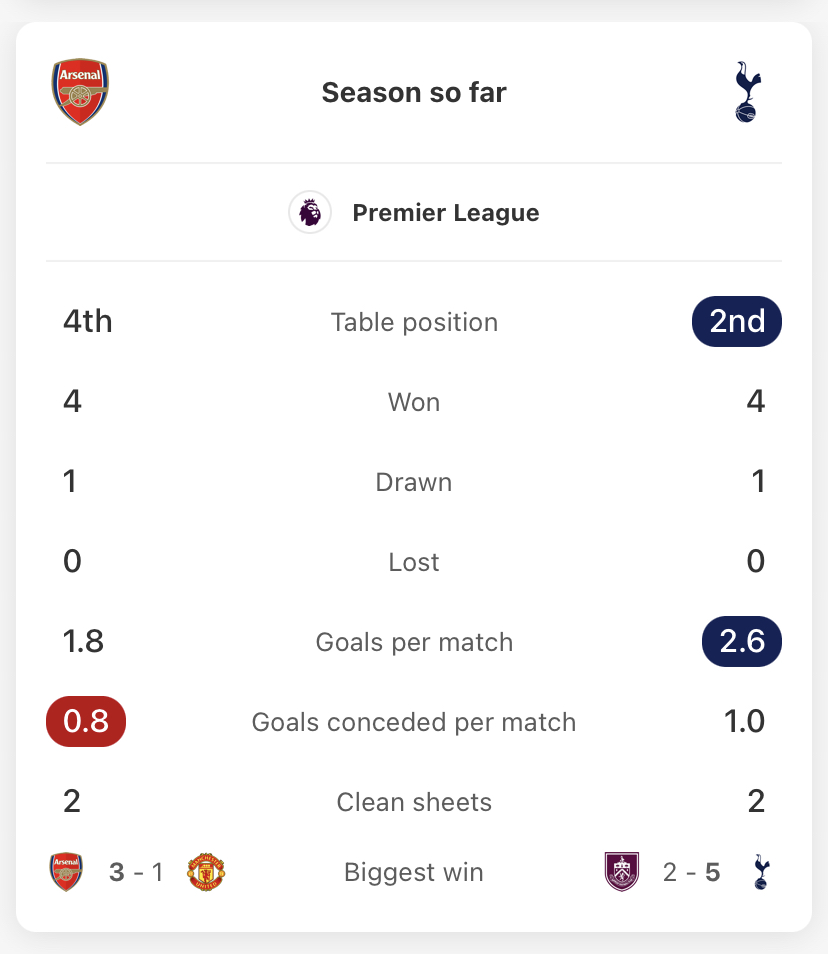
Task: Click the Season so far heading
Action: pos(414,92)
